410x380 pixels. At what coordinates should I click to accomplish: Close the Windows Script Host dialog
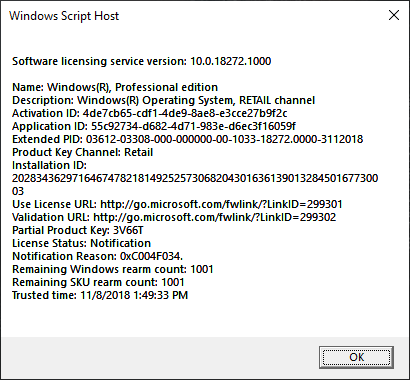[394, 15]
